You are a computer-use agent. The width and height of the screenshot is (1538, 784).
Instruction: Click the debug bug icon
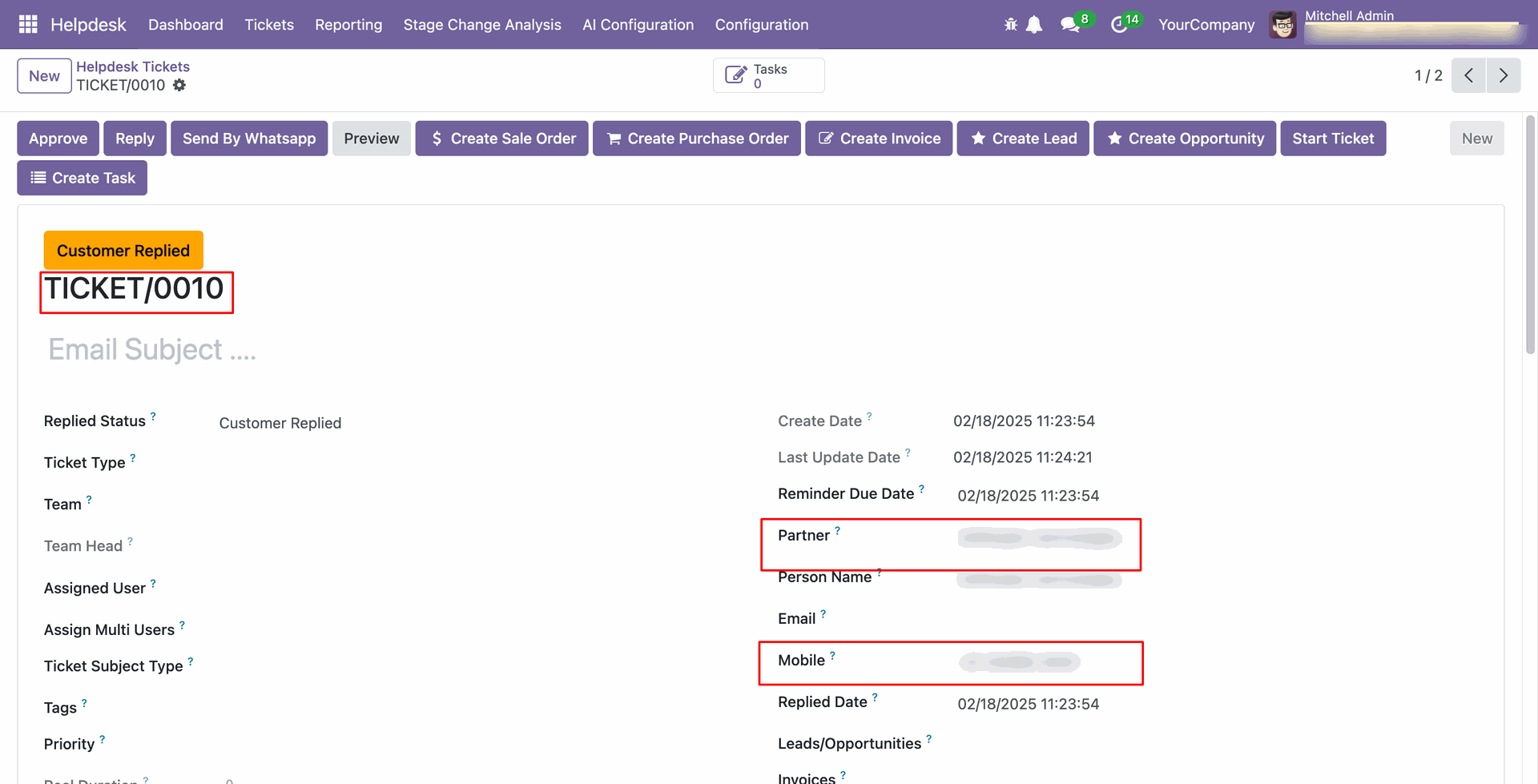pyautogui.click(x=1011, y=25)
